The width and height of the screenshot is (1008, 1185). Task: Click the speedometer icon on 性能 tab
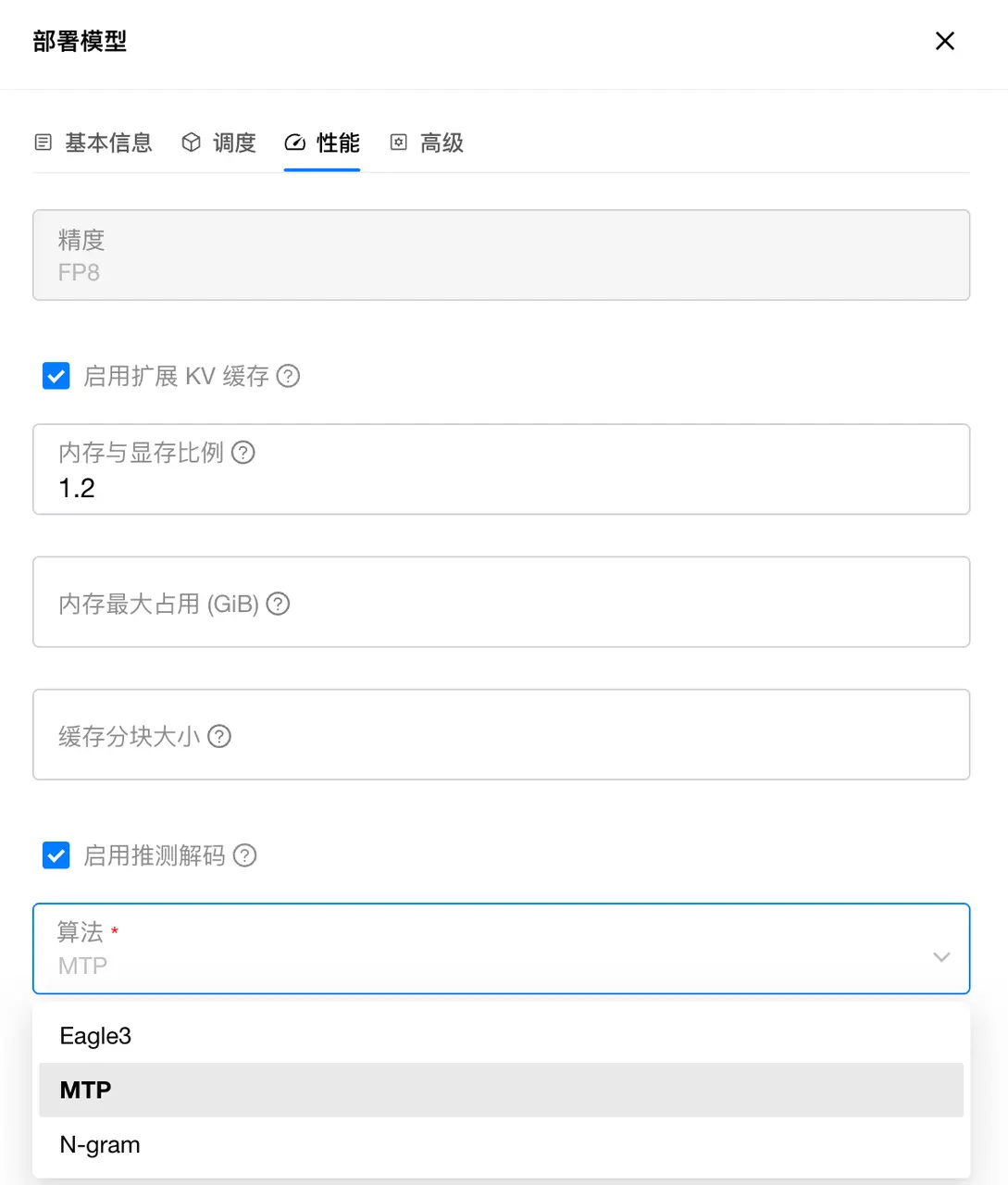(x=295, y=143)
